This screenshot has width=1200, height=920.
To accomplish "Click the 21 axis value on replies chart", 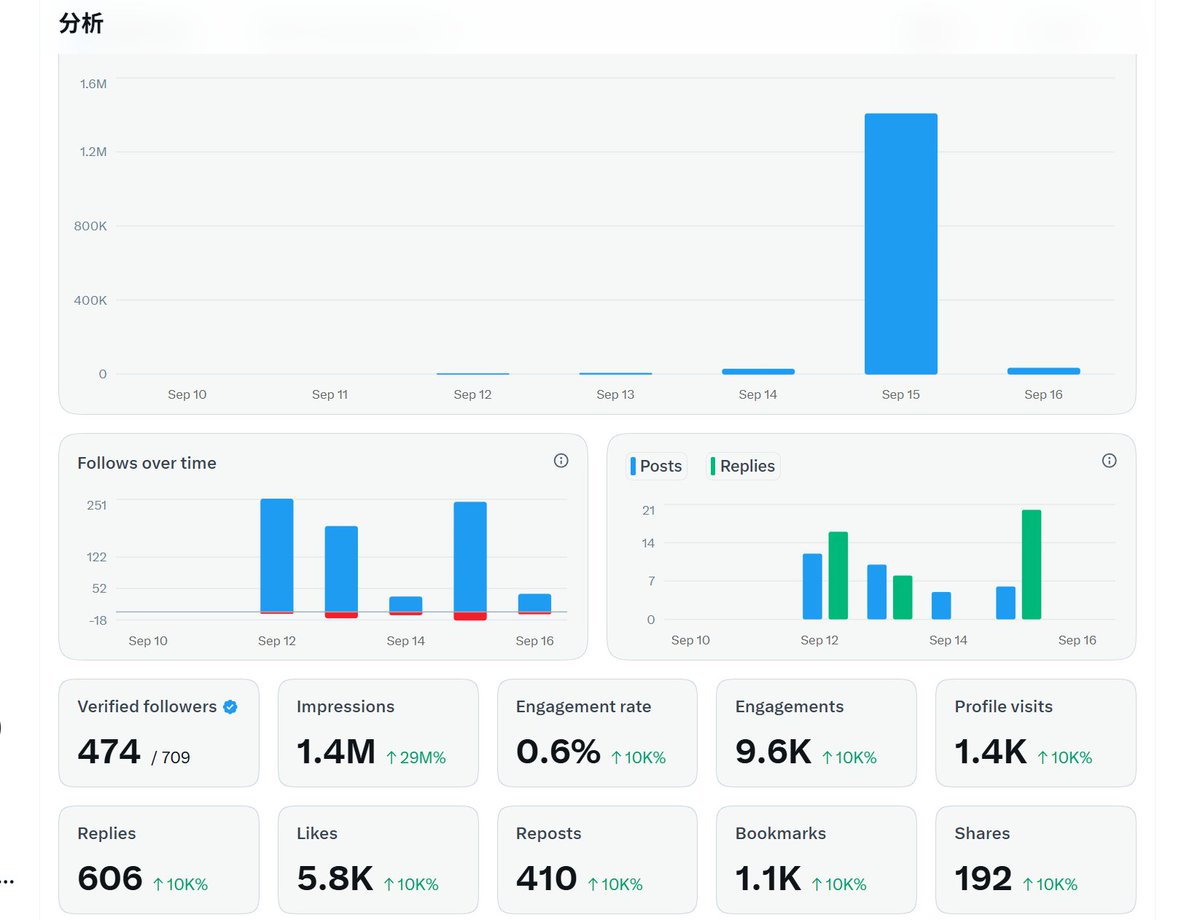I will (x=648, y=510).
